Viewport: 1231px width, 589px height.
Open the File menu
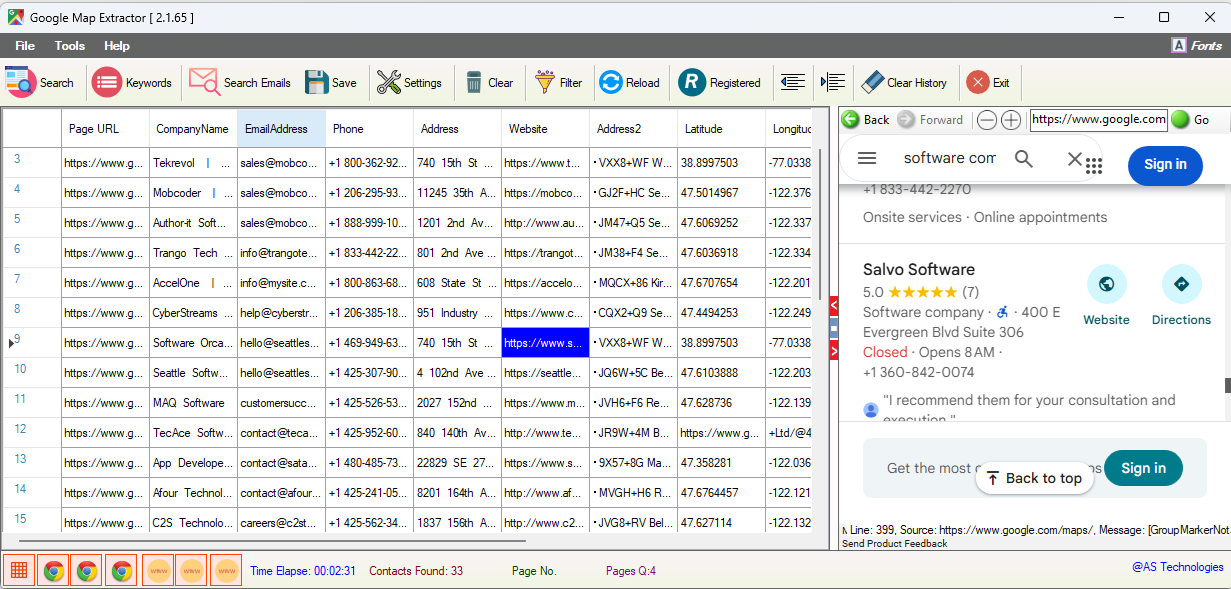pos(25,46)
